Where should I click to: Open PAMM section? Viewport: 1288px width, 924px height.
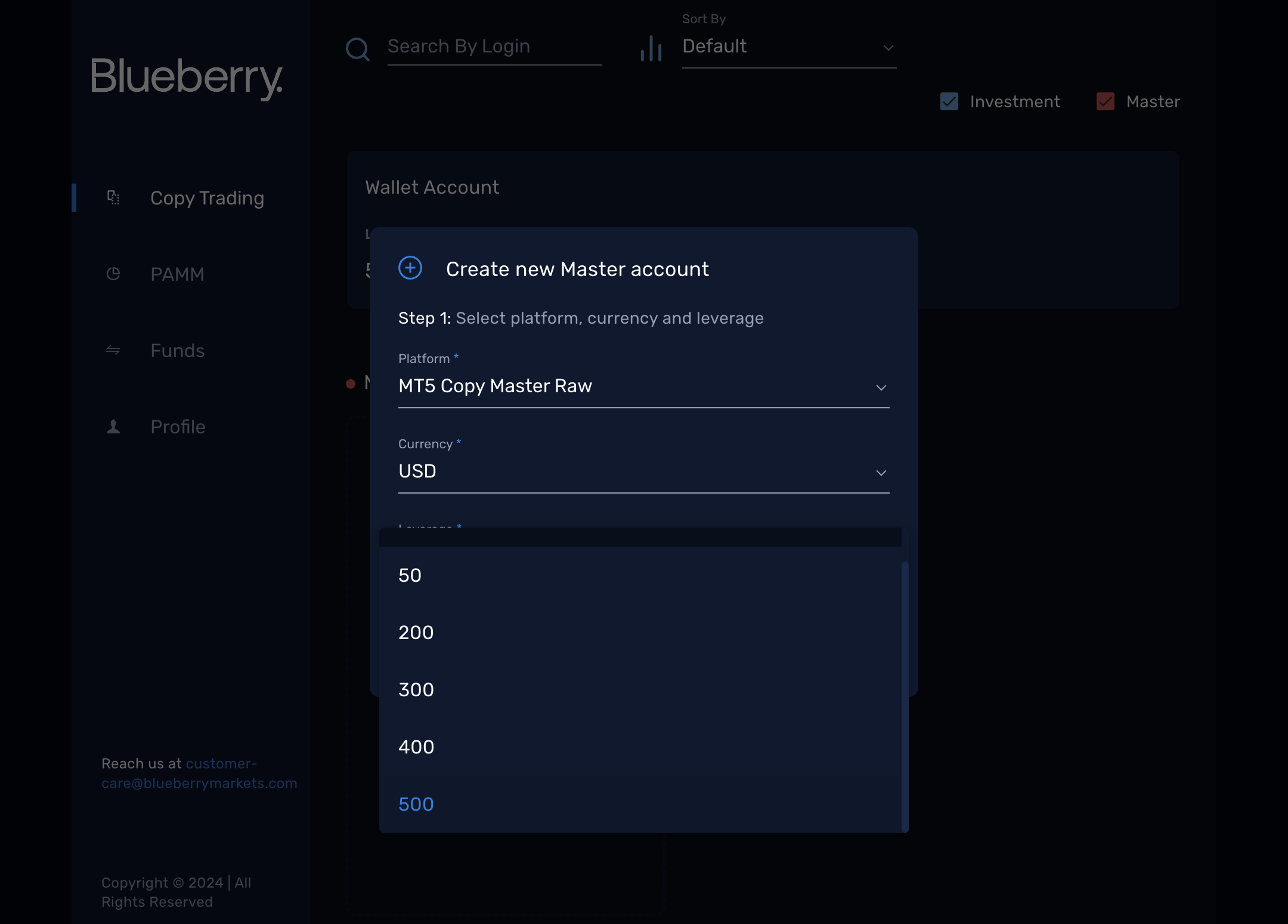tap(177, 274)
